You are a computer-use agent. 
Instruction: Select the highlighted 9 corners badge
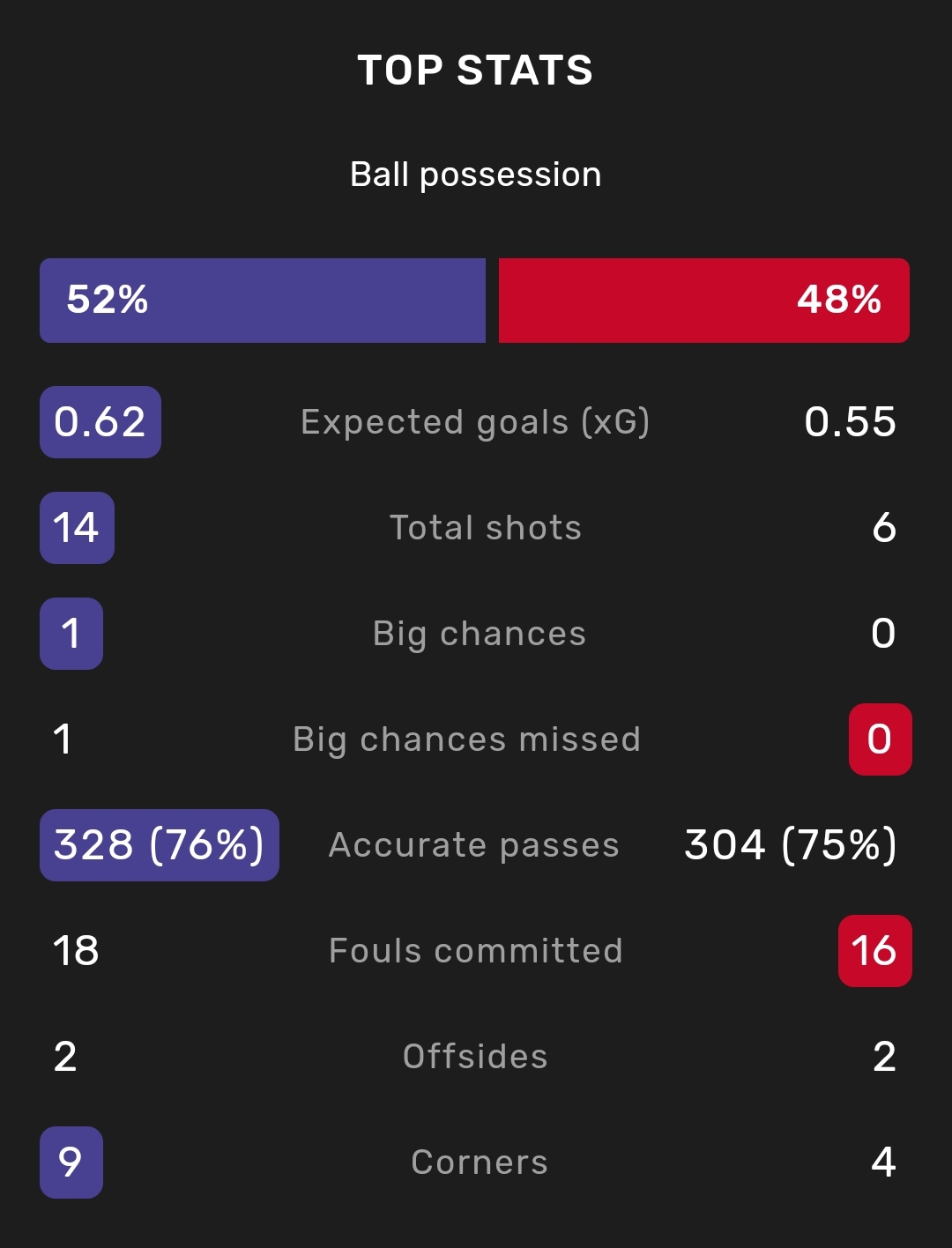71,1163
